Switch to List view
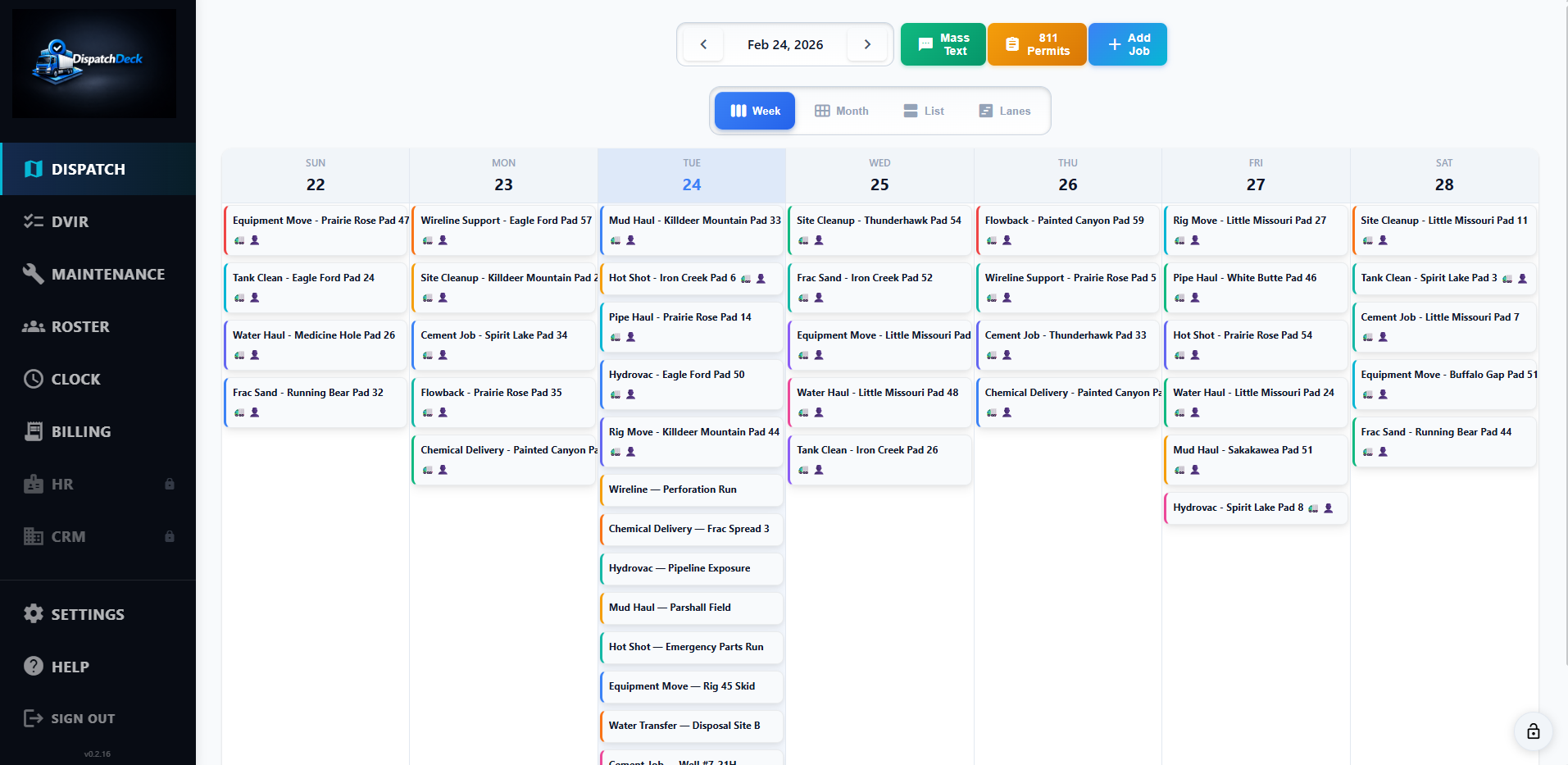The width and height of the screenshot is (1568, 765). (x=924, y=111)
